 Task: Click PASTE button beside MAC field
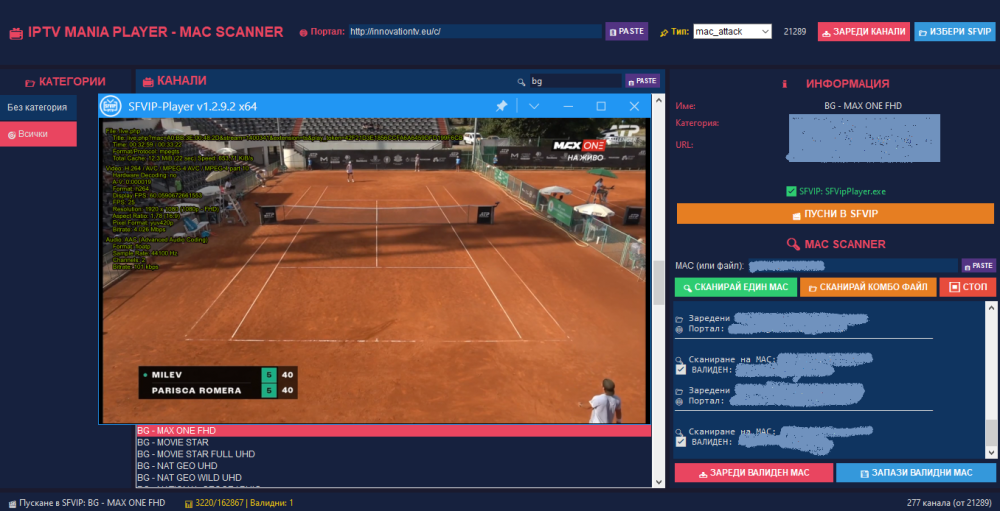[978, 265]
